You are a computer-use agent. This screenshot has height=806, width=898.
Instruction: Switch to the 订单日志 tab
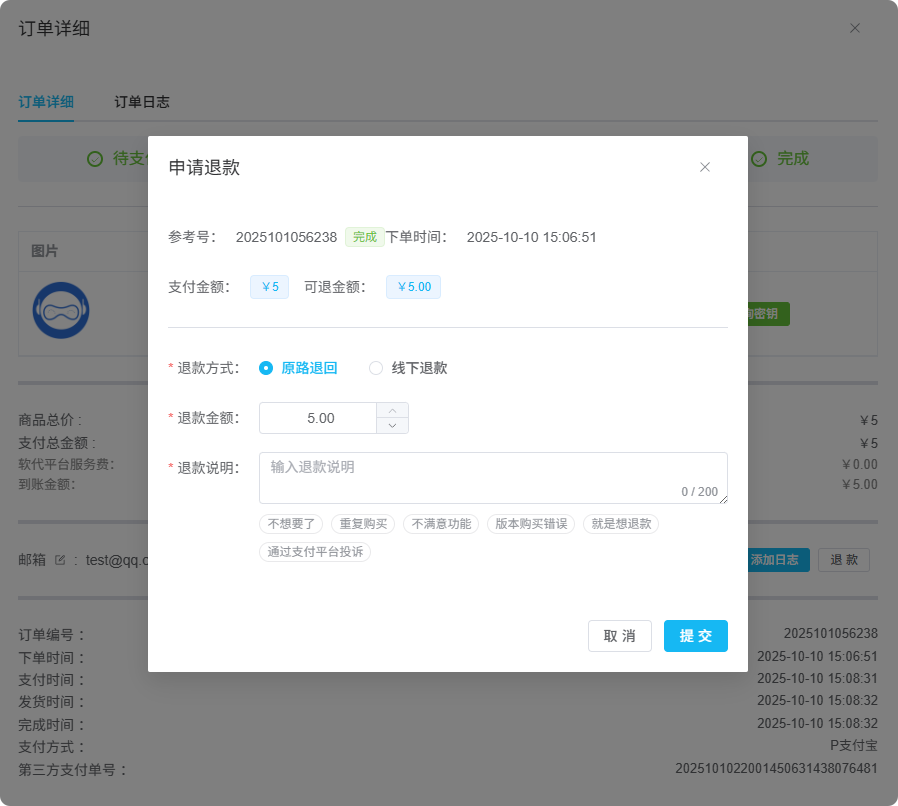point(142,102)
